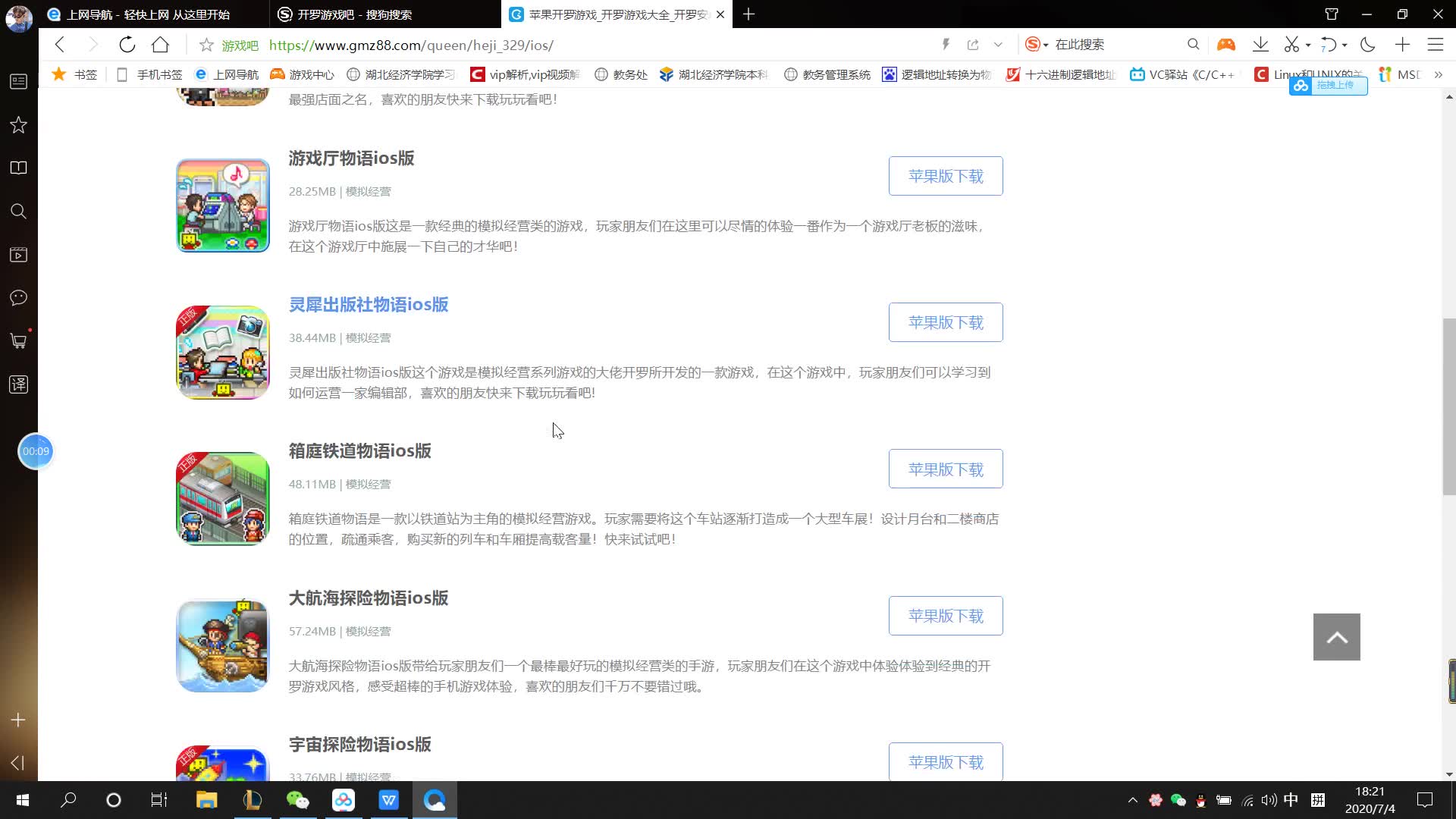The width and height of the screenshot is (1456, 819).
Task: Download 灵犀出版社物语ios版 via 苹果版下载
Action: tap(946, 322)
